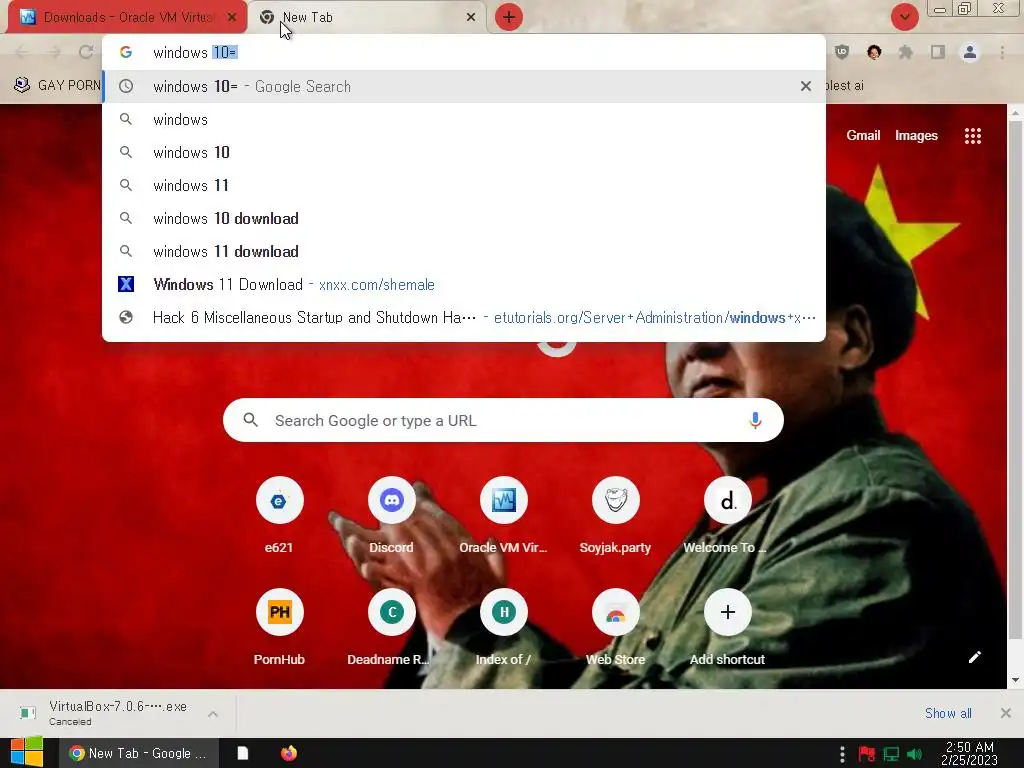The image size is (1024, 768).
Task: Open the 'Hack 6 Miscellaneous Startup' etutorials suggestion
Action: [464, 317]
